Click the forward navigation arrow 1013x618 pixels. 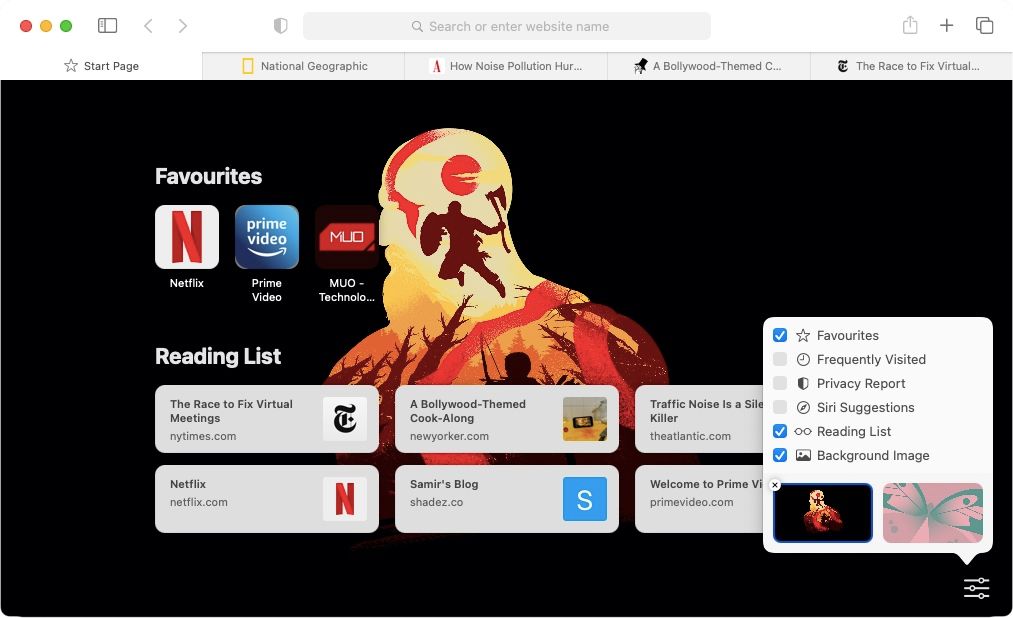(x=183, y=26)
